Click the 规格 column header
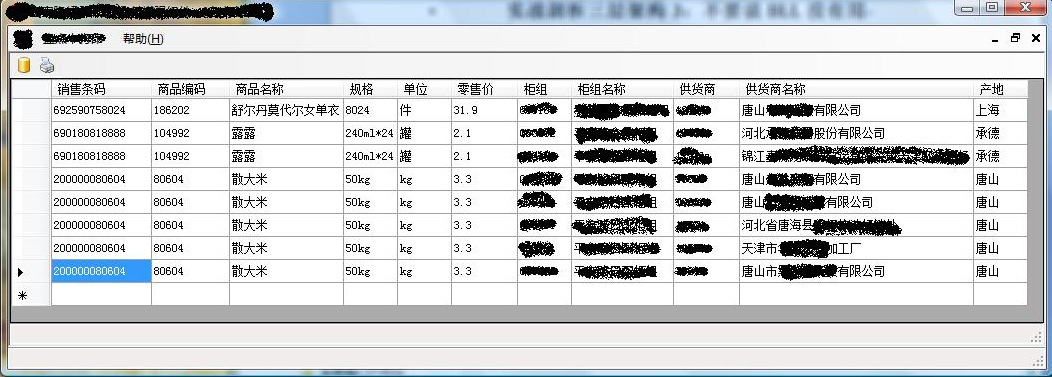 (370, 89)
